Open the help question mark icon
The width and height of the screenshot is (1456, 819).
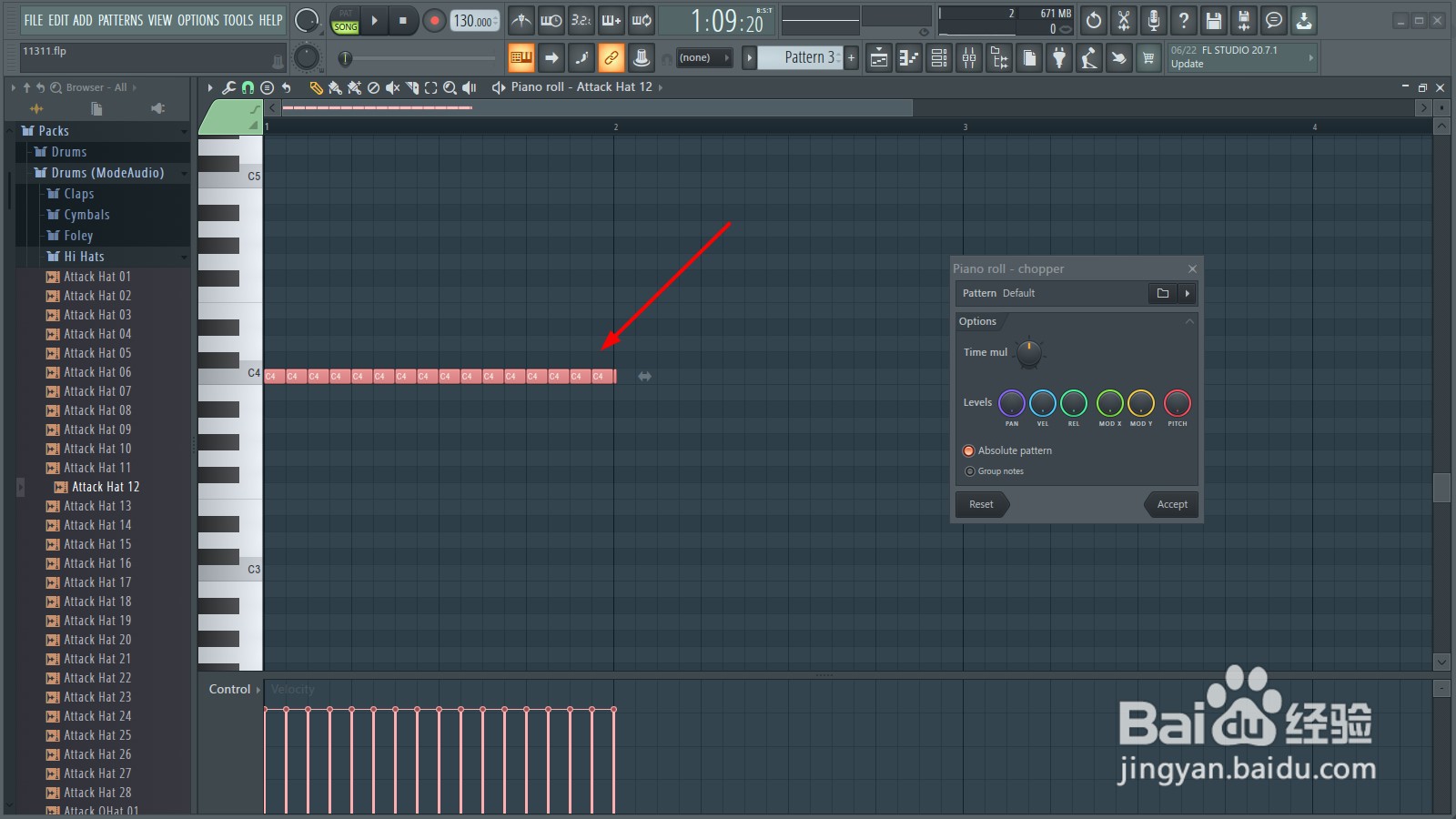click(x=1184, y=20)
